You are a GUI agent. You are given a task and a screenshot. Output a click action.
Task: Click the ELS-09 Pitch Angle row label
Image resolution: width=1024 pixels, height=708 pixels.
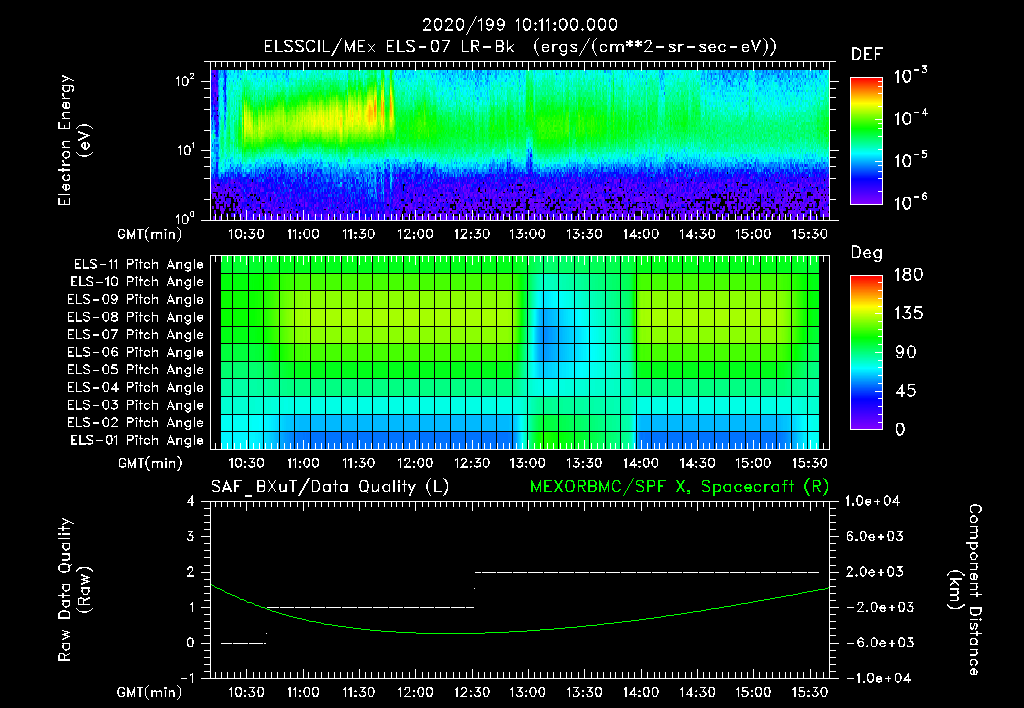(x=136, y=300)
